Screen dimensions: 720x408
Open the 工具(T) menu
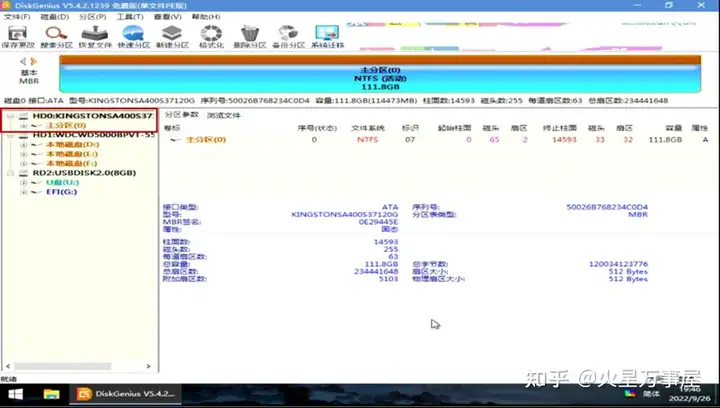pyautogui.click(x=130, y=17)
